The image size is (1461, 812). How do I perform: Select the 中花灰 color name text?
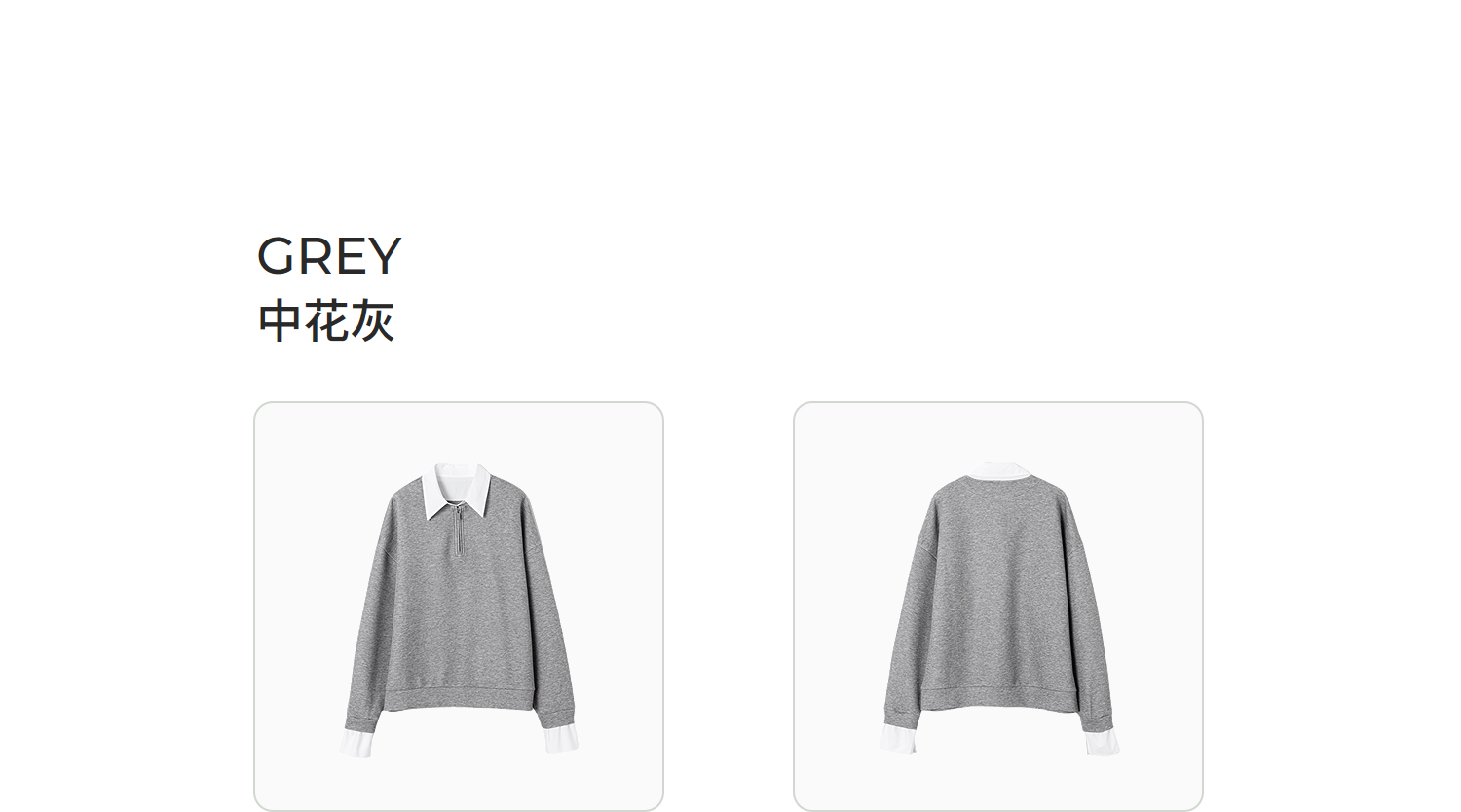(326, 321)
